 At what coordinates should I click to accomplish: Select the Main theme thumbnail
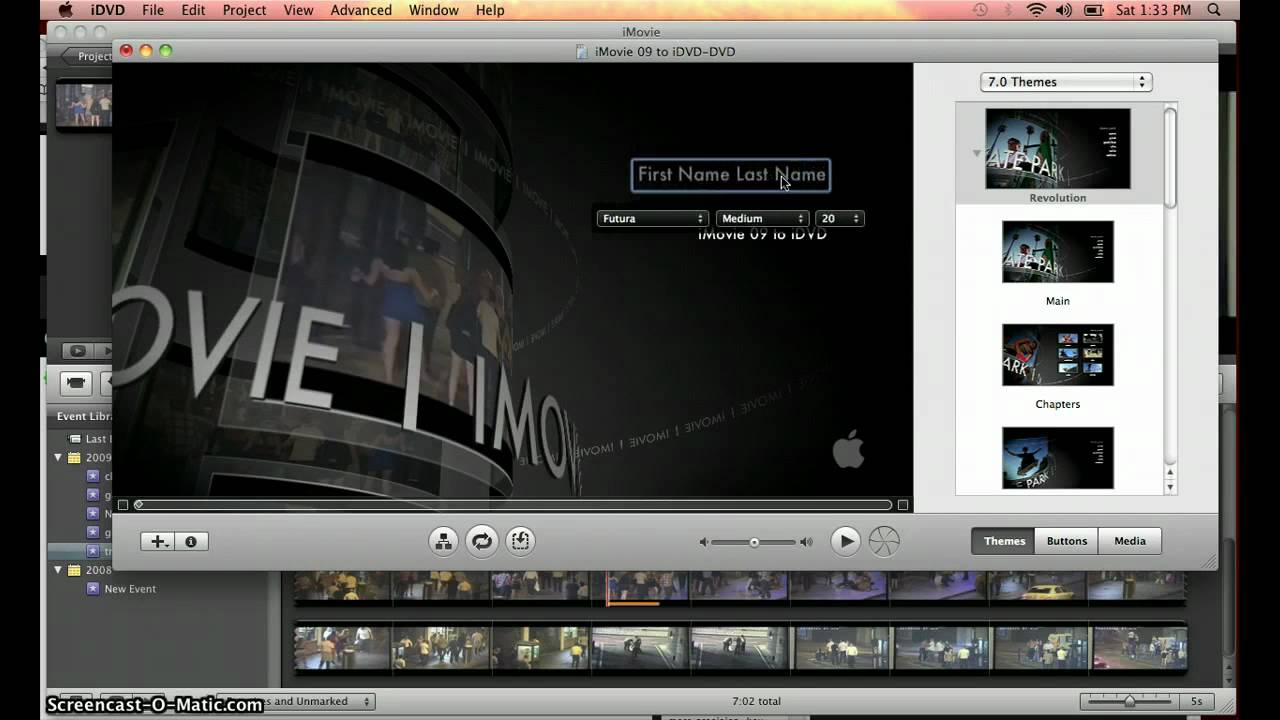click(1058, 252)
